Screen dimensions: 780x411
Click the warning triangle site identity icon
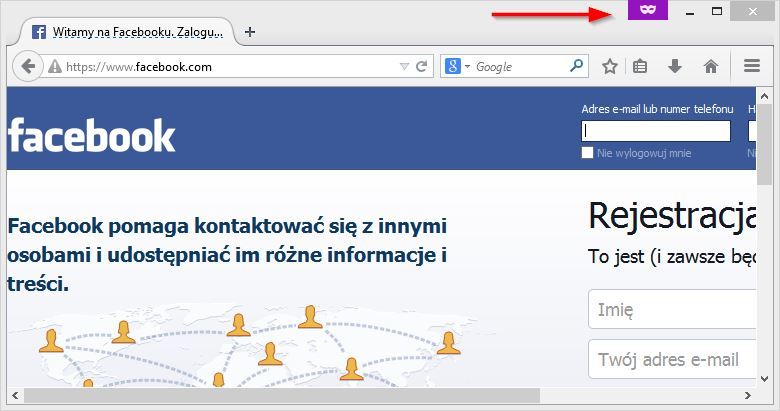tap(55, 67)
